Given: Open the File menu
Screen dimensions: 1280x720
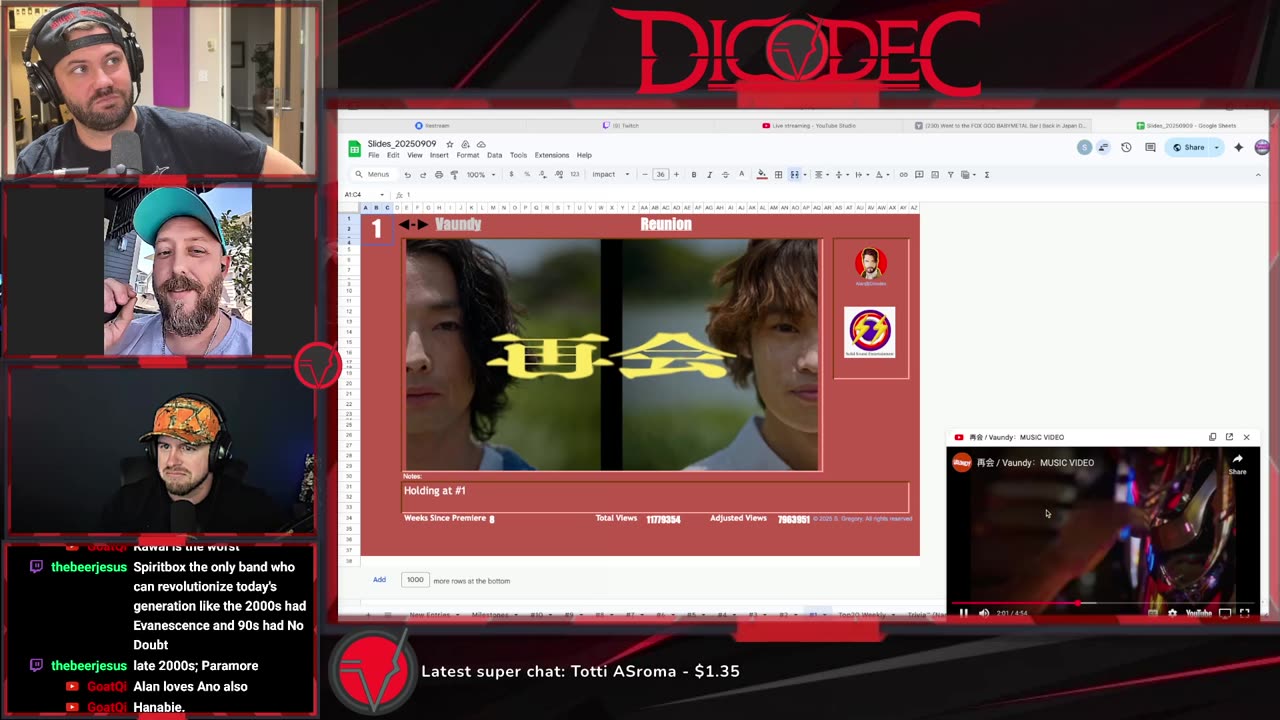Looking at the screenshot, I should pos(373,155).
